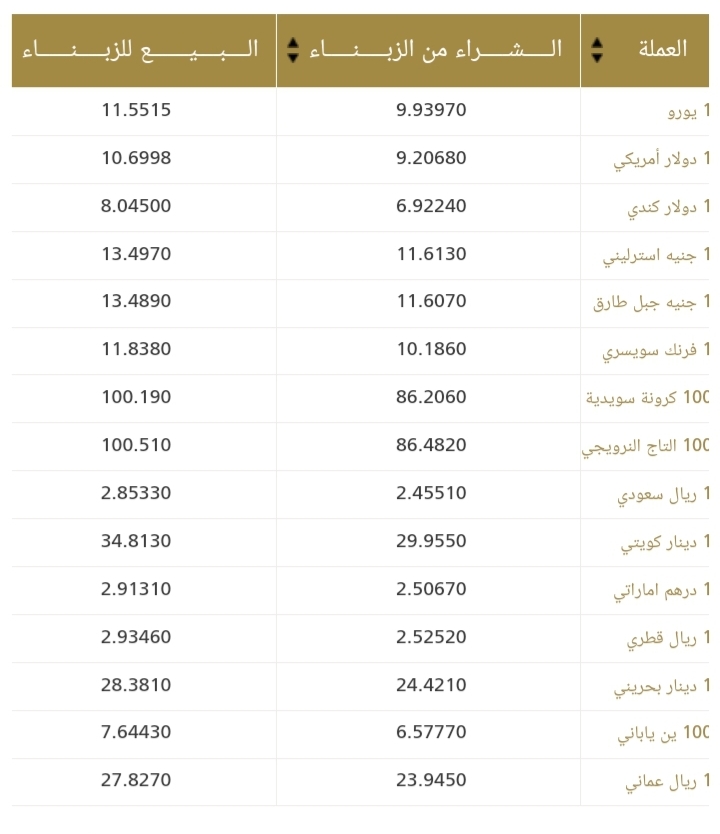Click the العملة column header text
720x834 pixels.
pos(661,48)
